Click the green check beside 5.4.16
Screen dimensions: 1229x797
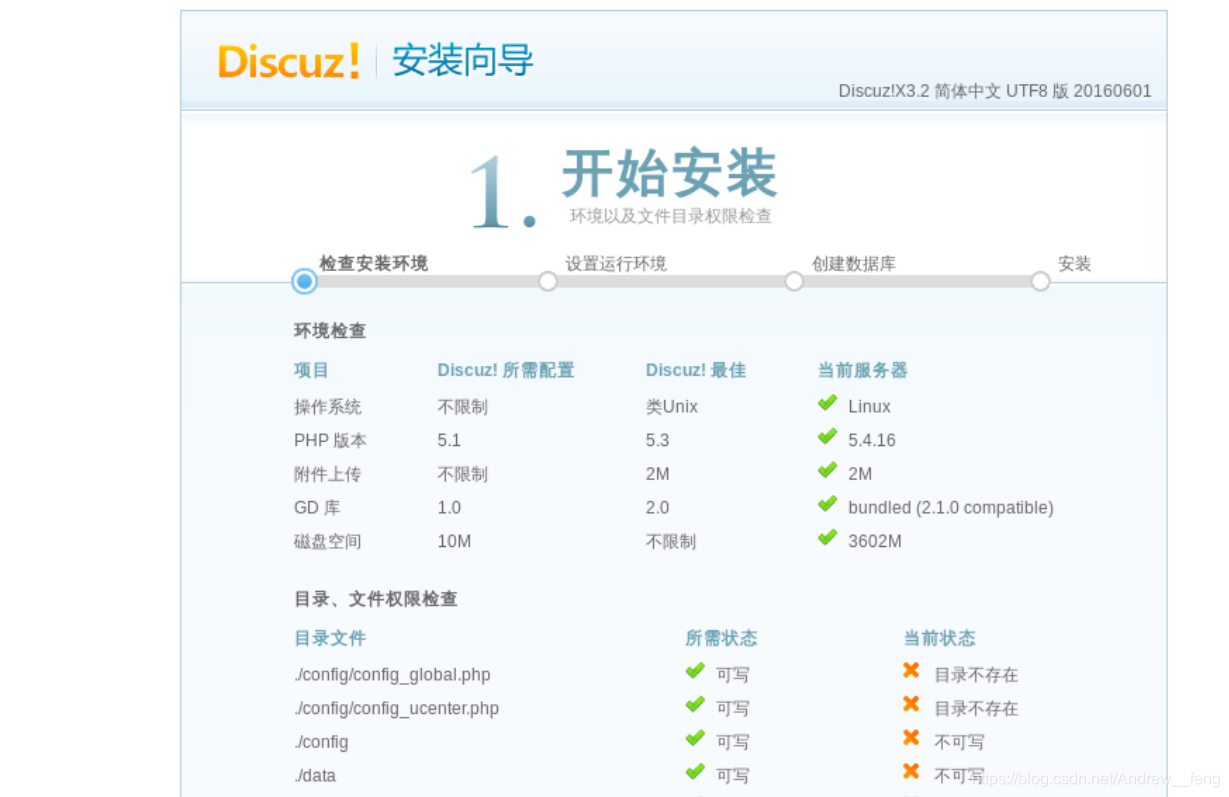(827, 437)
